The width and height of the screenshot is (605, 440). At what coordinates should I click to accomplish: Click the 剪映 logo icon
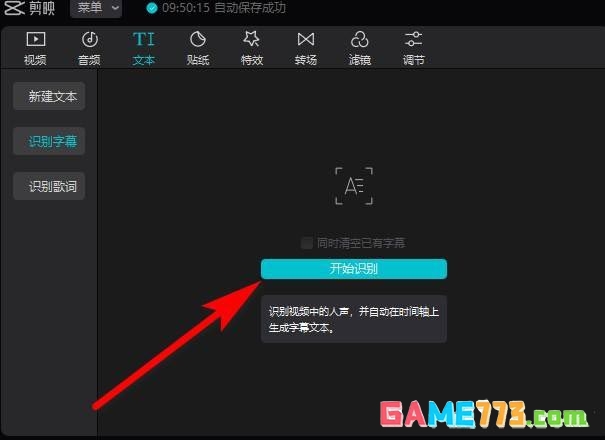pyautogui.click(x=14, y=8)
